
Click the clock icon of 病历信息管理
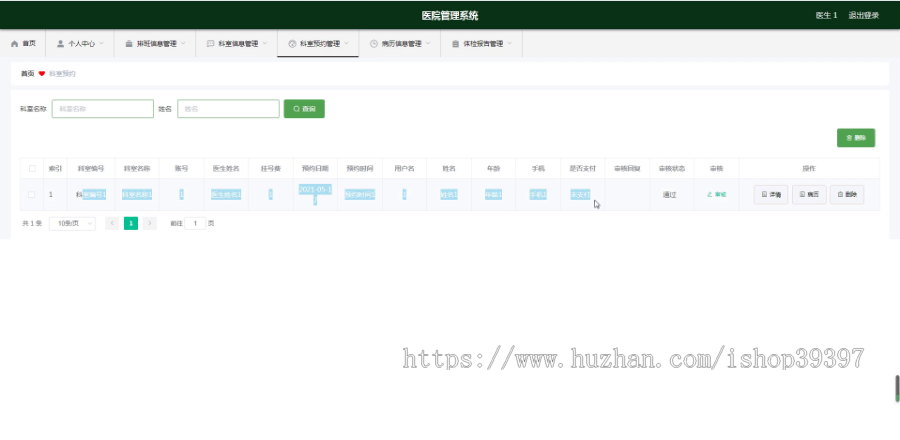click(x=374, y=44)
